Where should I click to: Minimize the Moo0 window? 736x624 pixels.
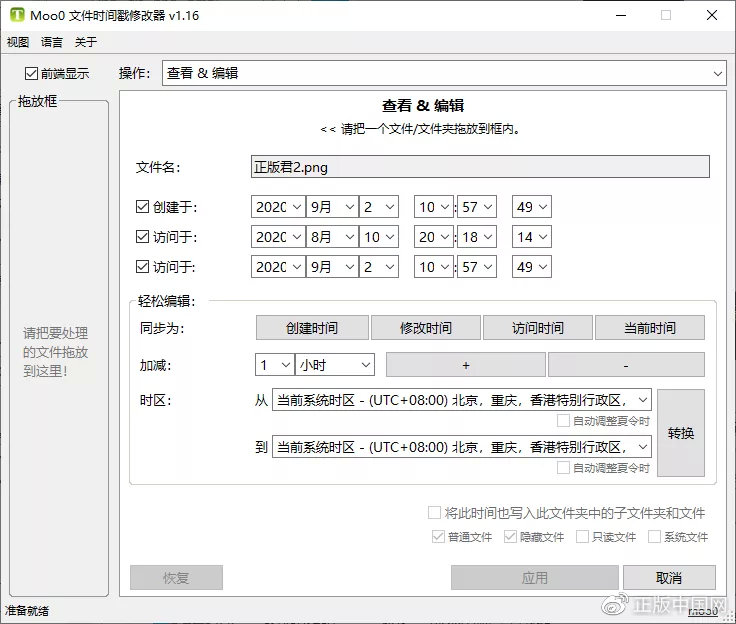click(621, 15)
